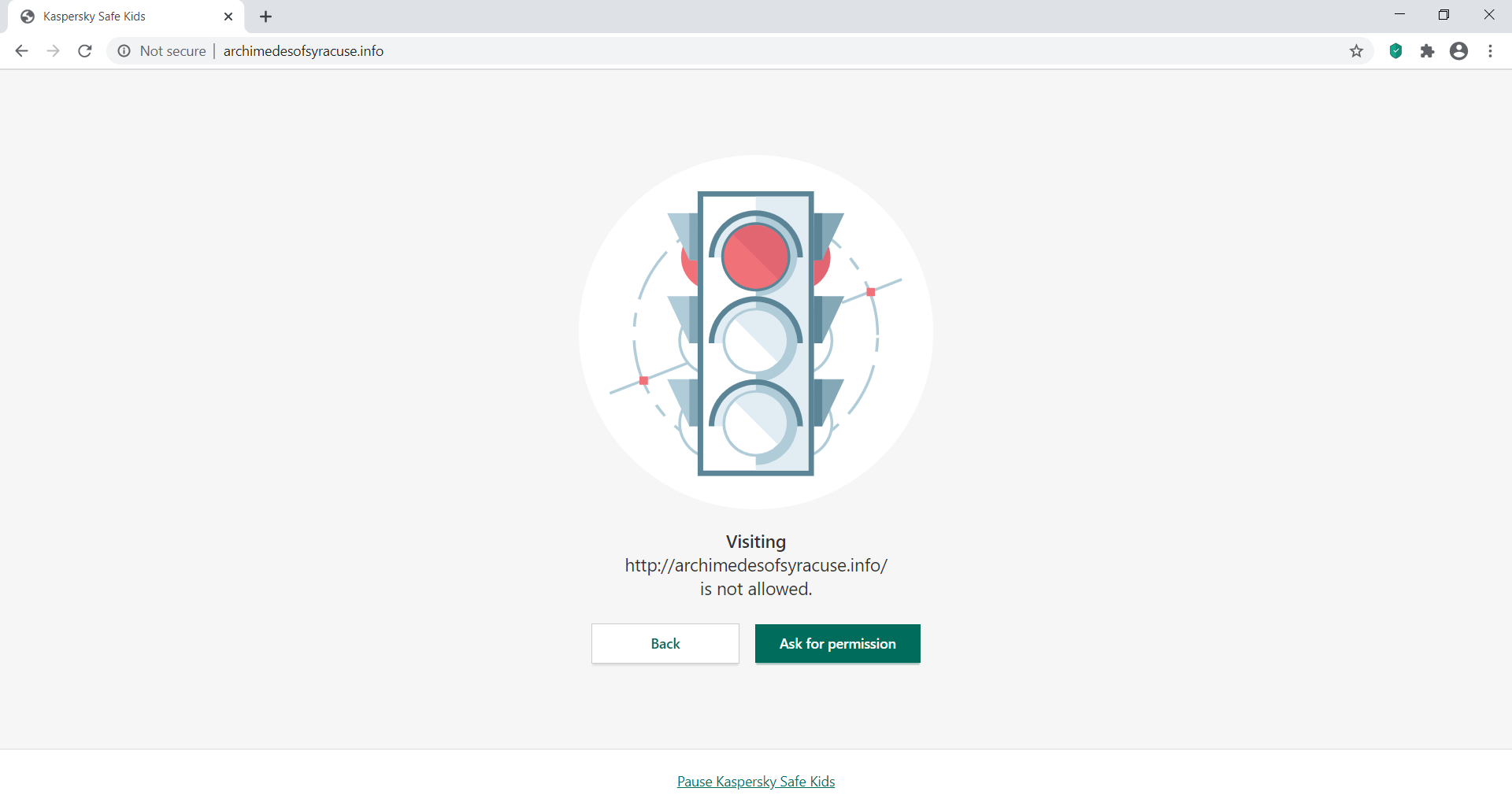Close the Kaspersky Safe Kids tab

click(x=228, y=17)
